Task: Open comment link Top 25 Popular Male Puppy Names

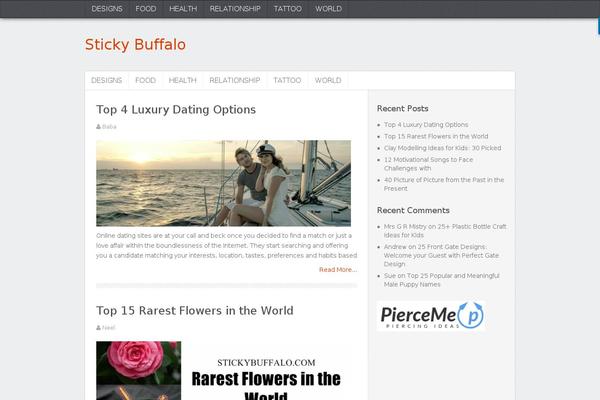Action: point(442,280)
